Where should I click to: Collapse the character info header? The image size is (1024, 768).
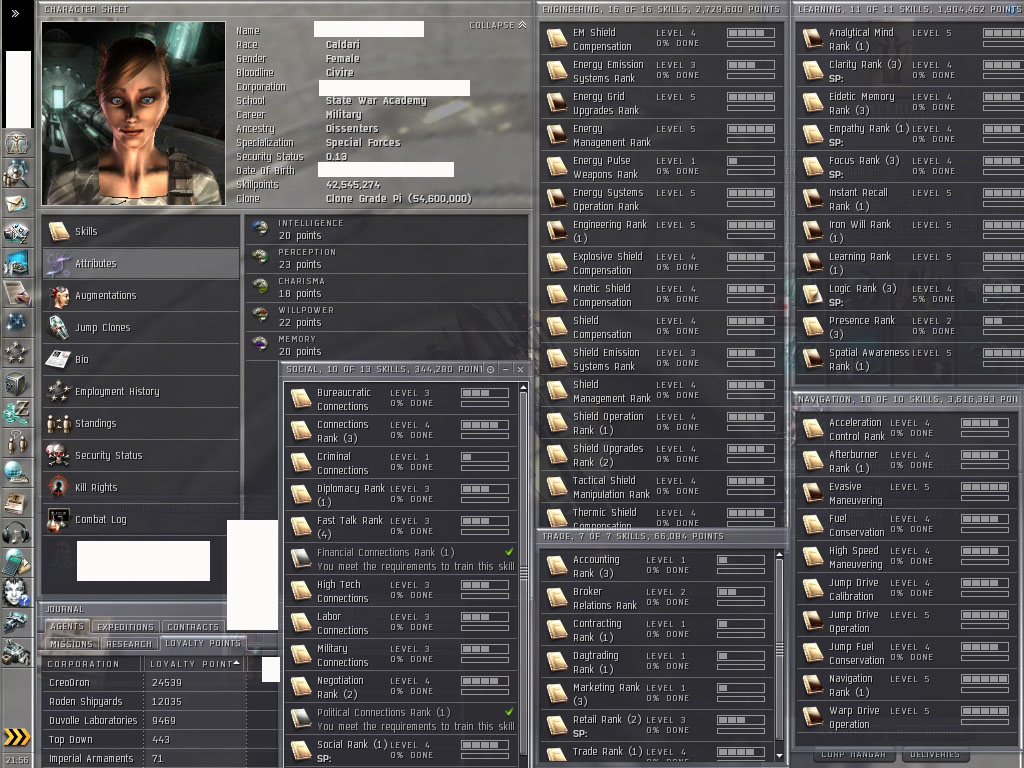[x=498, y=25]
